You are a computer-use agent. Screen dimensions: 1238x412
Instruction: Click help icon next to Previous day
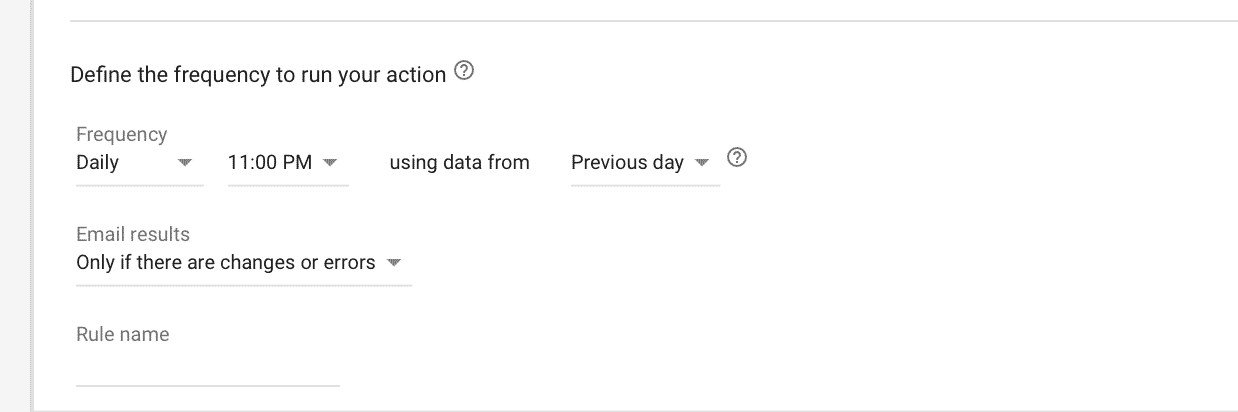737,159
